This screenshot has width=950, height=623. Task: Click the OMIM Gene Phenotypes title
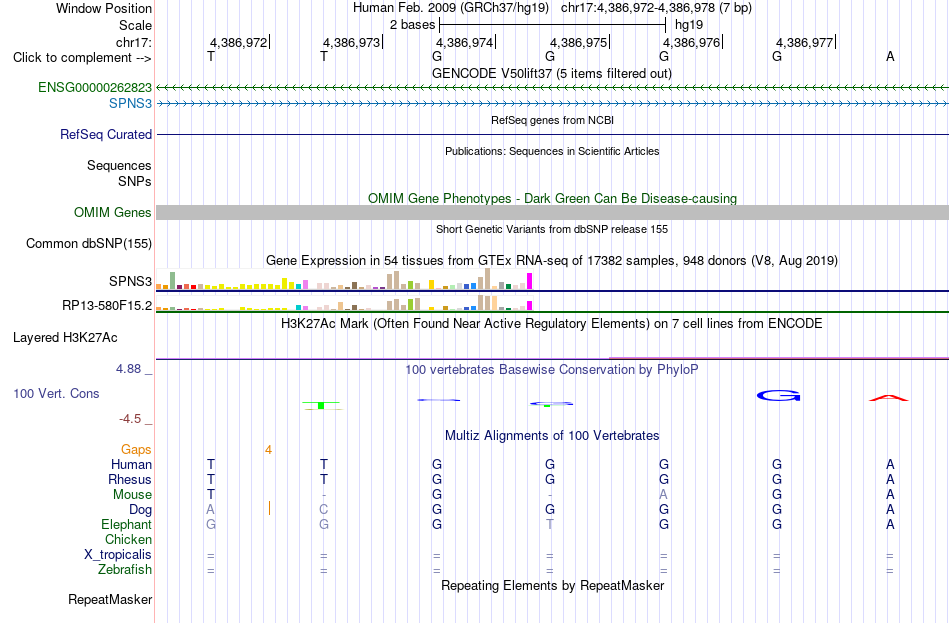click(552, 198)
